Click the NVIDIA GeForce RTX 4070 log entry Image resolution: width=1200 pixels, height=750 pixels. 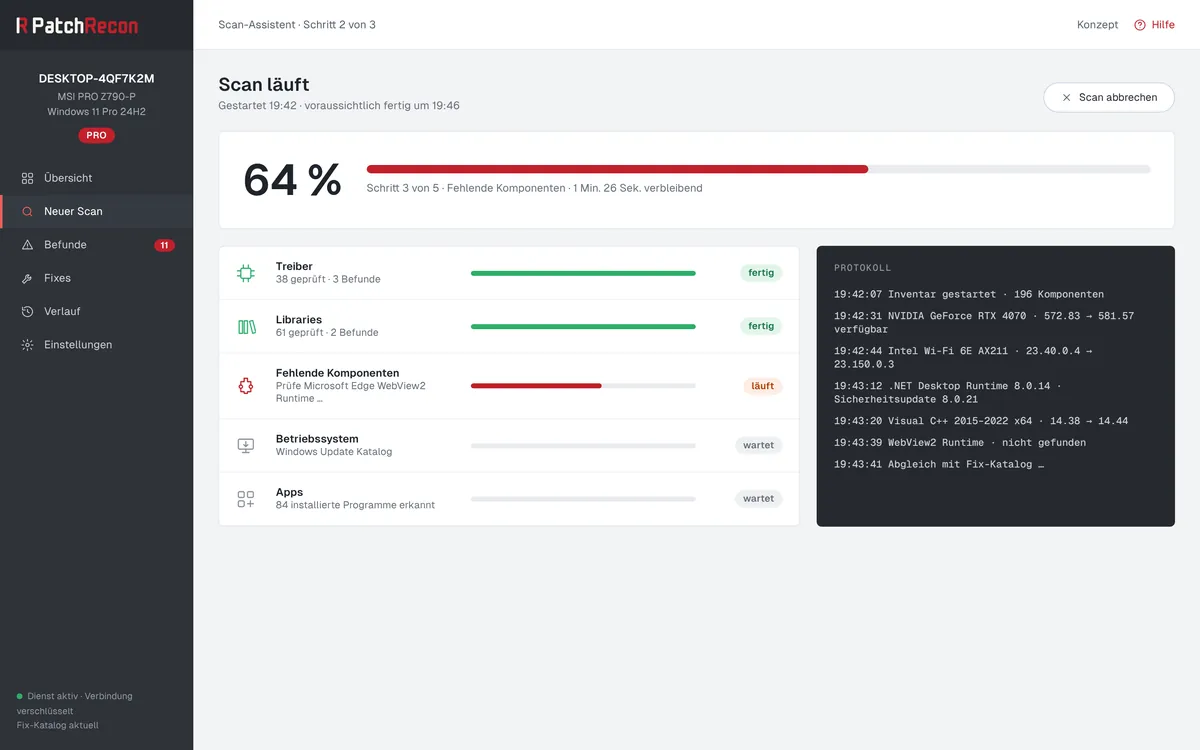coord(984,322)
